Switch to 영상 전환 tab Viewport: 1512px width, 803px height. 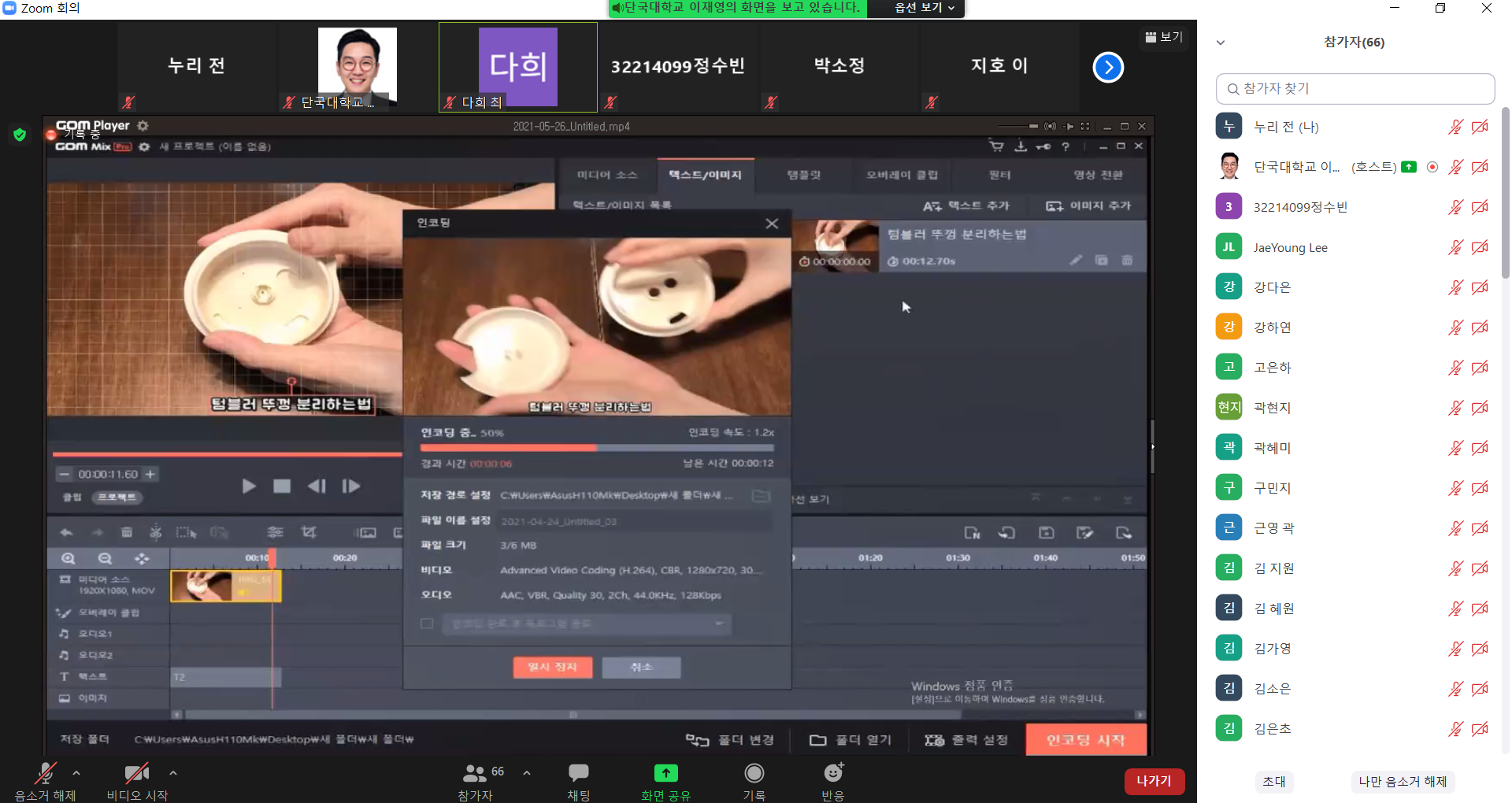pos(1099,175)
